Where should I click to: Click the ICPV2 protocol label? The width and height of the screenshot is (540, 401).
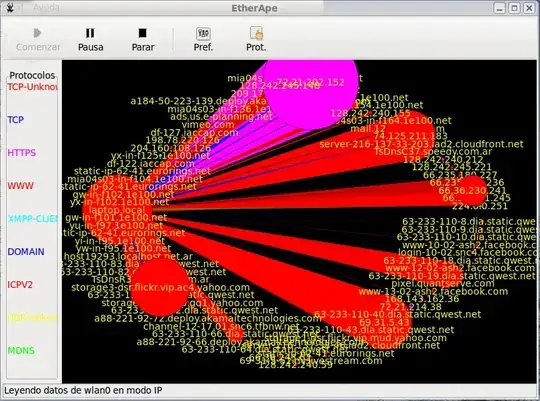(x=20, y=285)
